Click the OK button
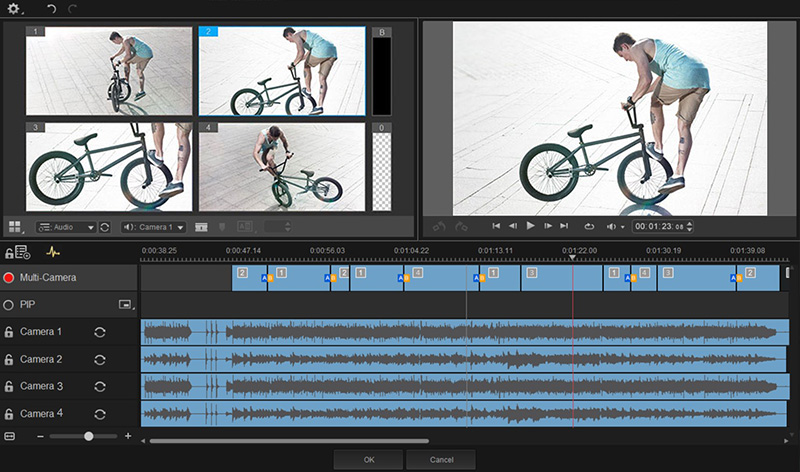800x472 pixels. coord(368,459)
